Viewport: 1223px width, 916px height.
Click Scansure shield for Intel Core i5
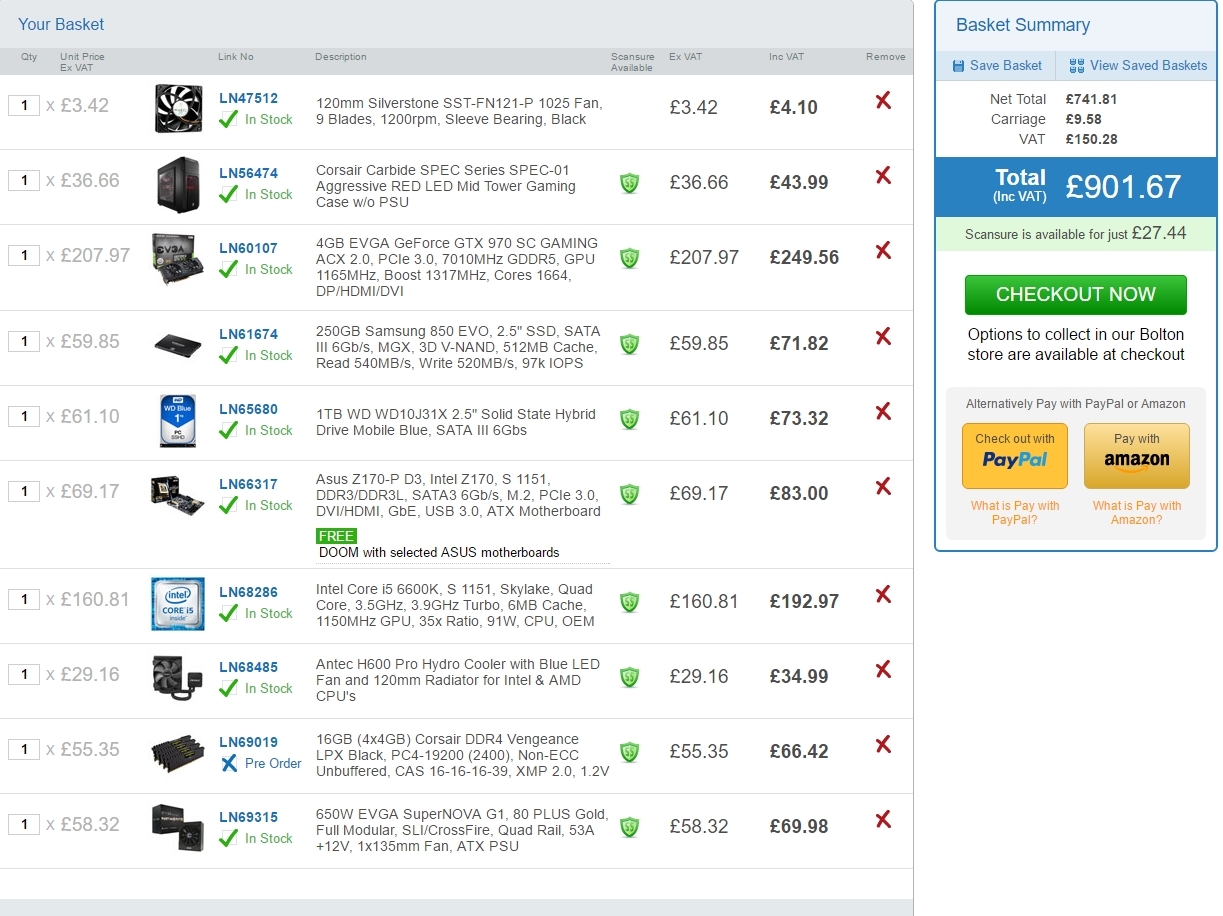tap(629, 602)
